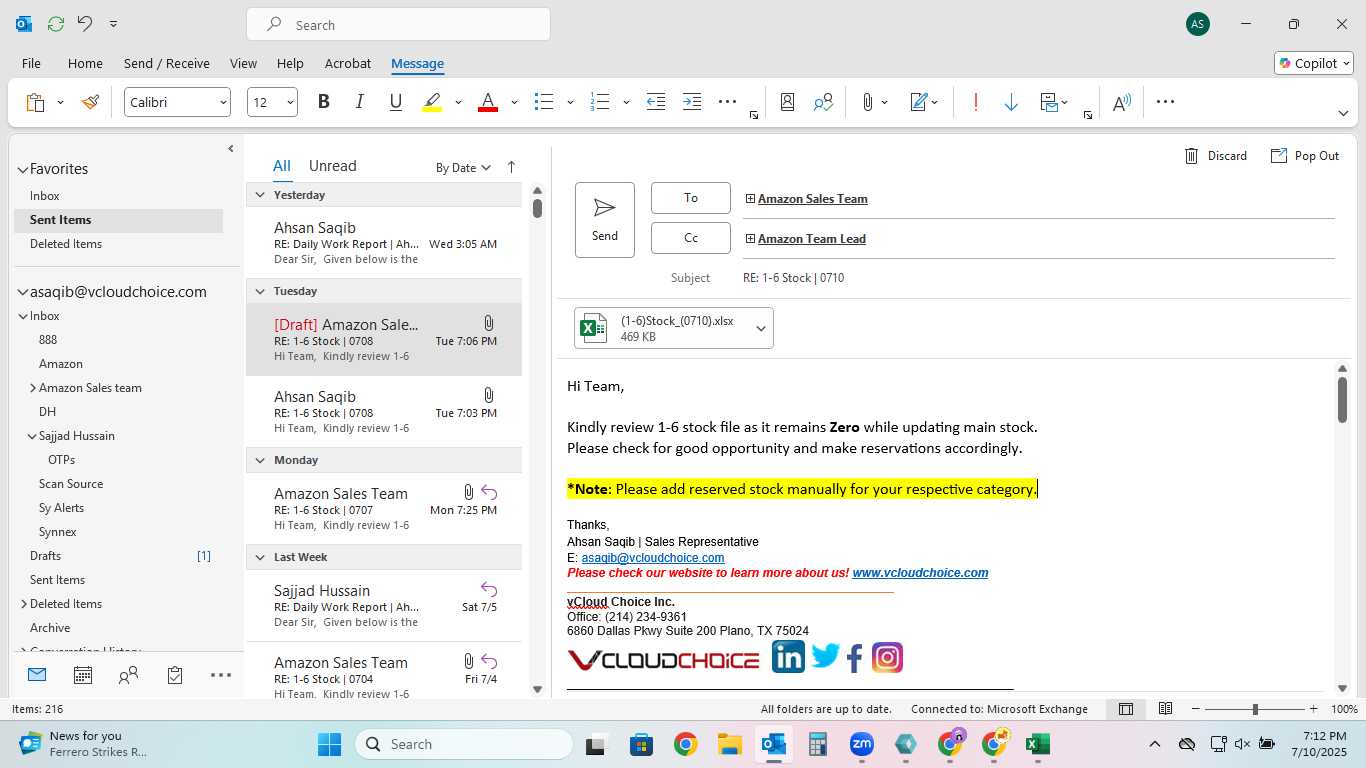Screen dimensions: 1366x768
Task: Click the Check Names icon
Action: click(823, 102)
